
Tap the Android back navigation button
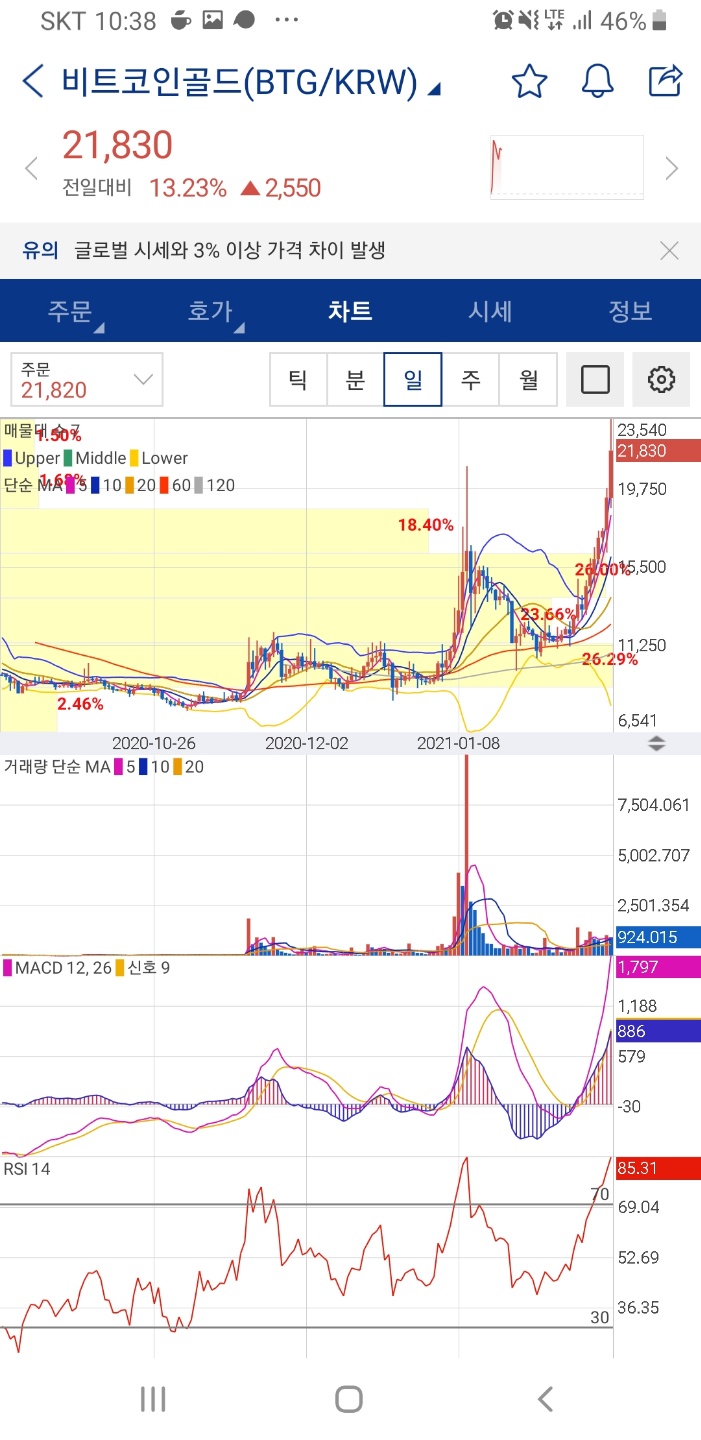pyautogui.click(x=545, y=1399)
